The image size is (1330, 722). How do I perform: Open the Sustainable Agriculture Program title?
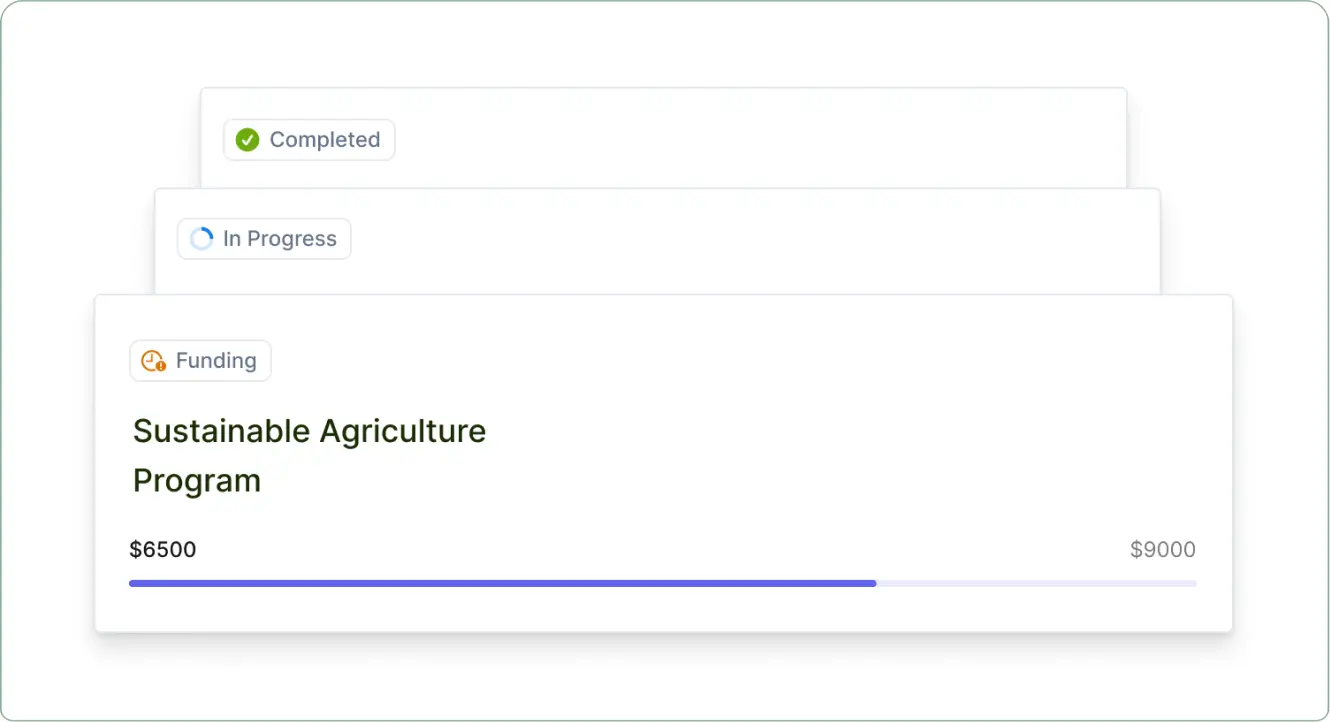pyautogui.click(x=309, y=455)
